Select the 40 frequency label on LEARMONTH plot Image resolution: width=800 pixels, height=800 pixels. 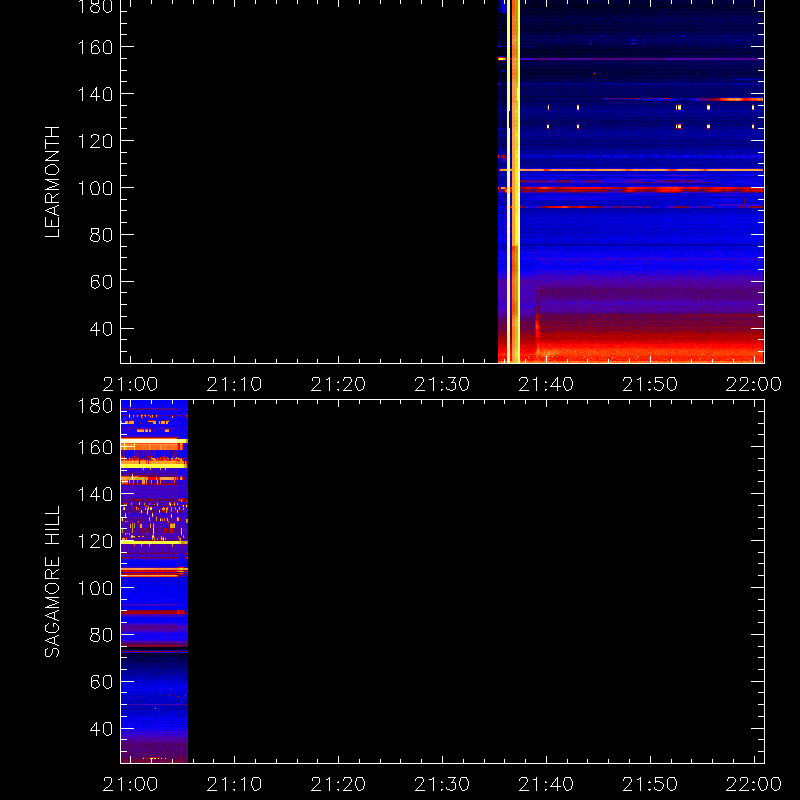point(101,329)
